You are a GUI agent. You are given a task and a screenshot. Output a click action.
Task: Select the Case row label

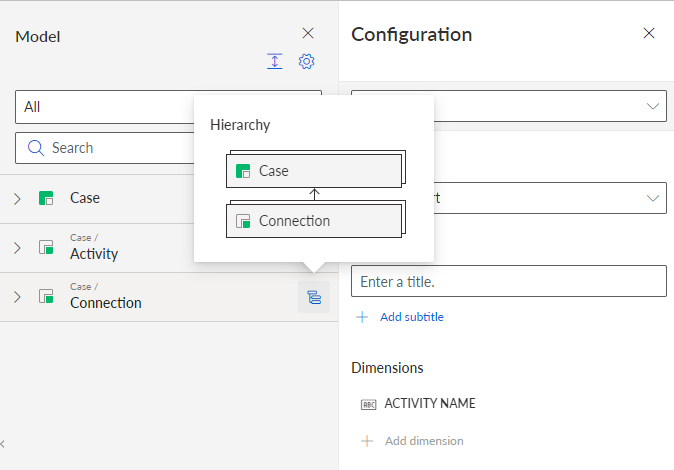[85, 198]
